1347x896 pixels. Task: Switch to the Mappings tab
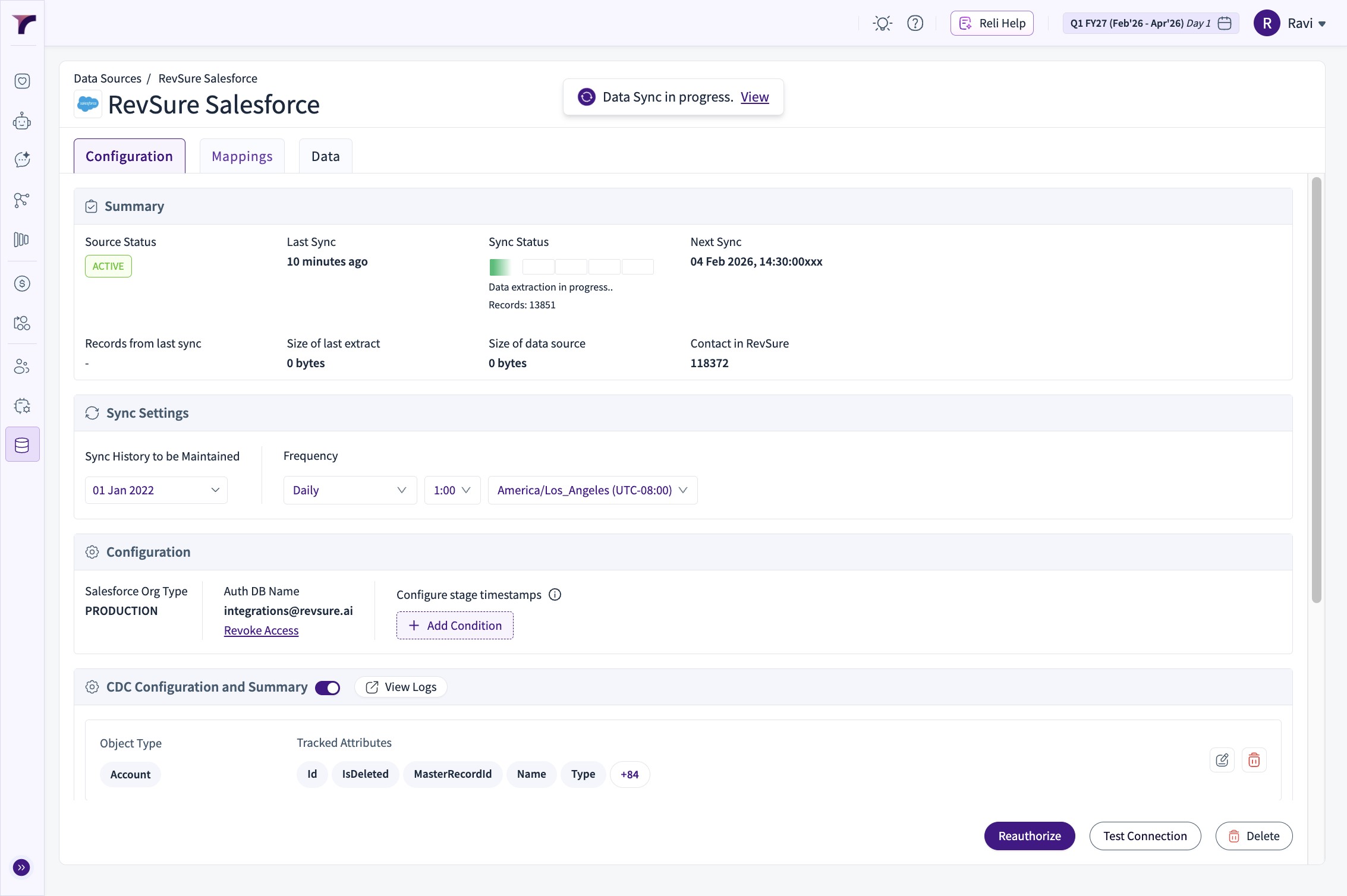[242, 156]
